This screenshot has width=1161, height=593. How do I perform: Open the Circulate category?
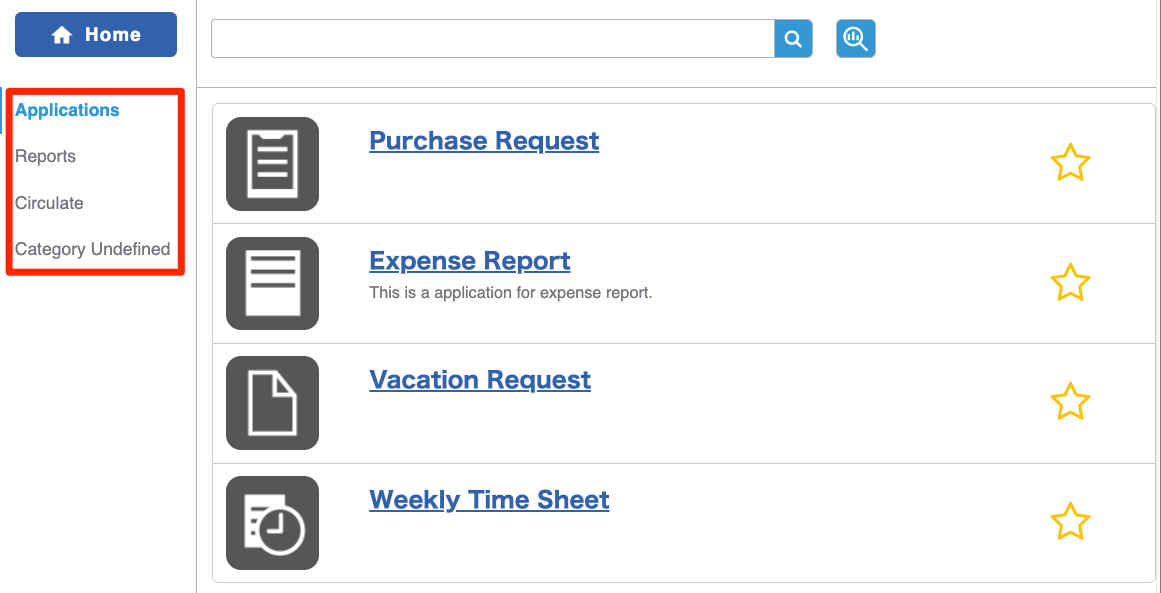coord(49,203)
